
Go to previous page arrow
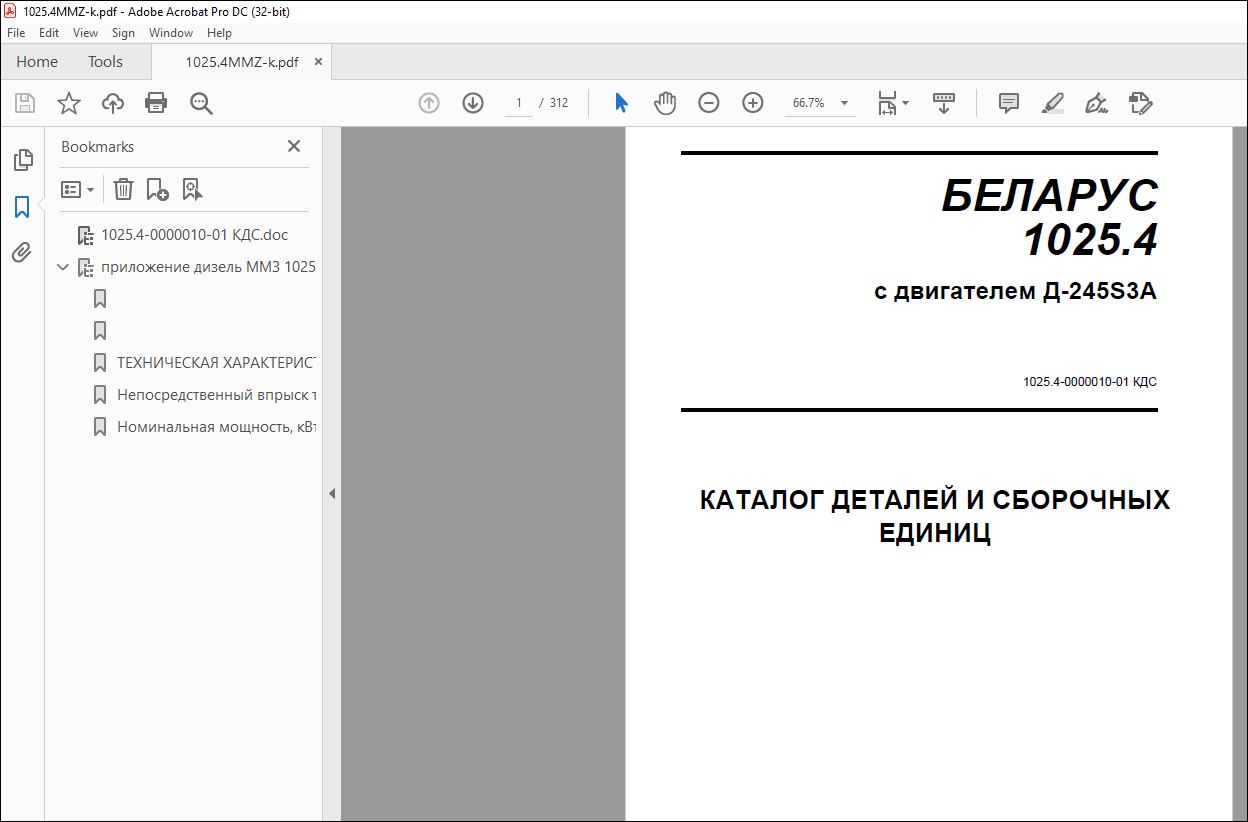pyautogui.click(x=429, y=103)
